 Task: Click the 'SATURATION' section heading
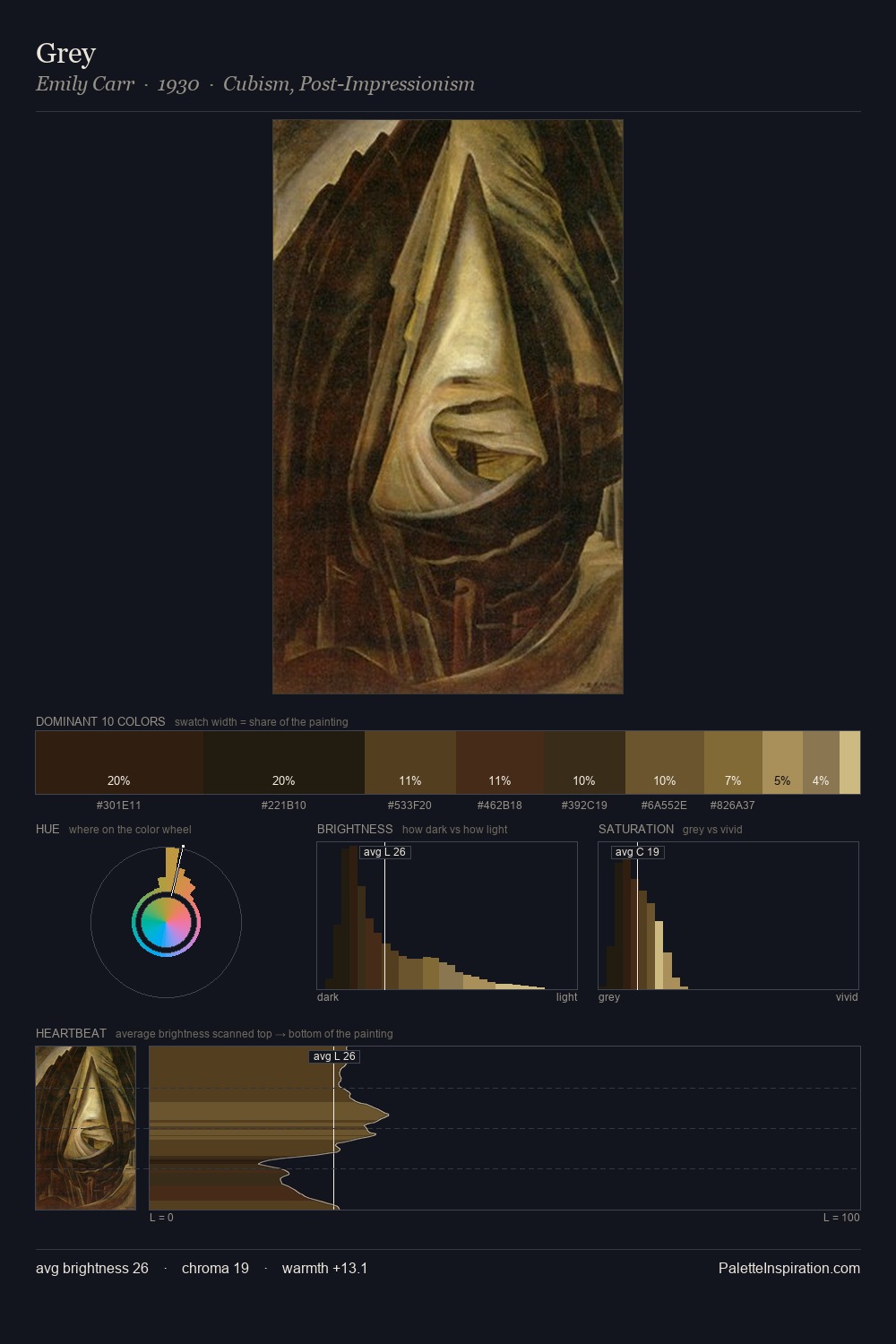(636, 829)
